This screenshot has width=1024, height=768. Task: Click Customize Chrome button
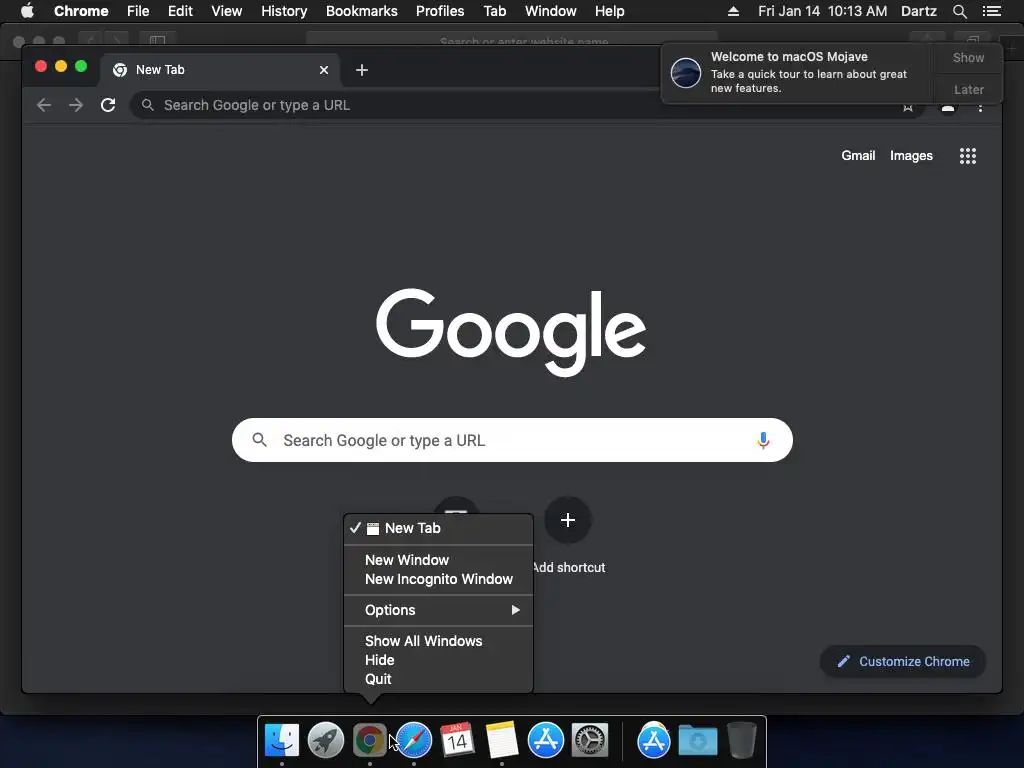[x=903, y=662]
